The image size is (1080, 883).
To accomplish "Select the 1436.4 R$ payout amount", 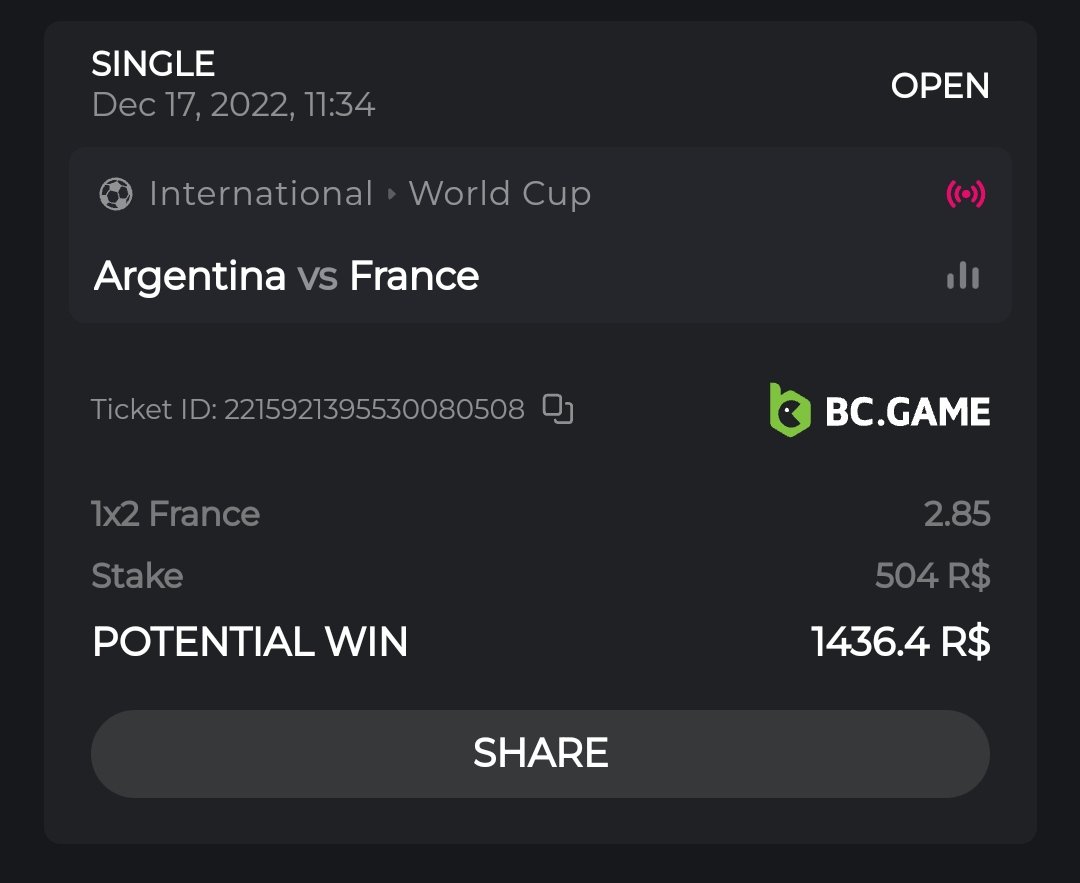I will [x=900, y=642].
